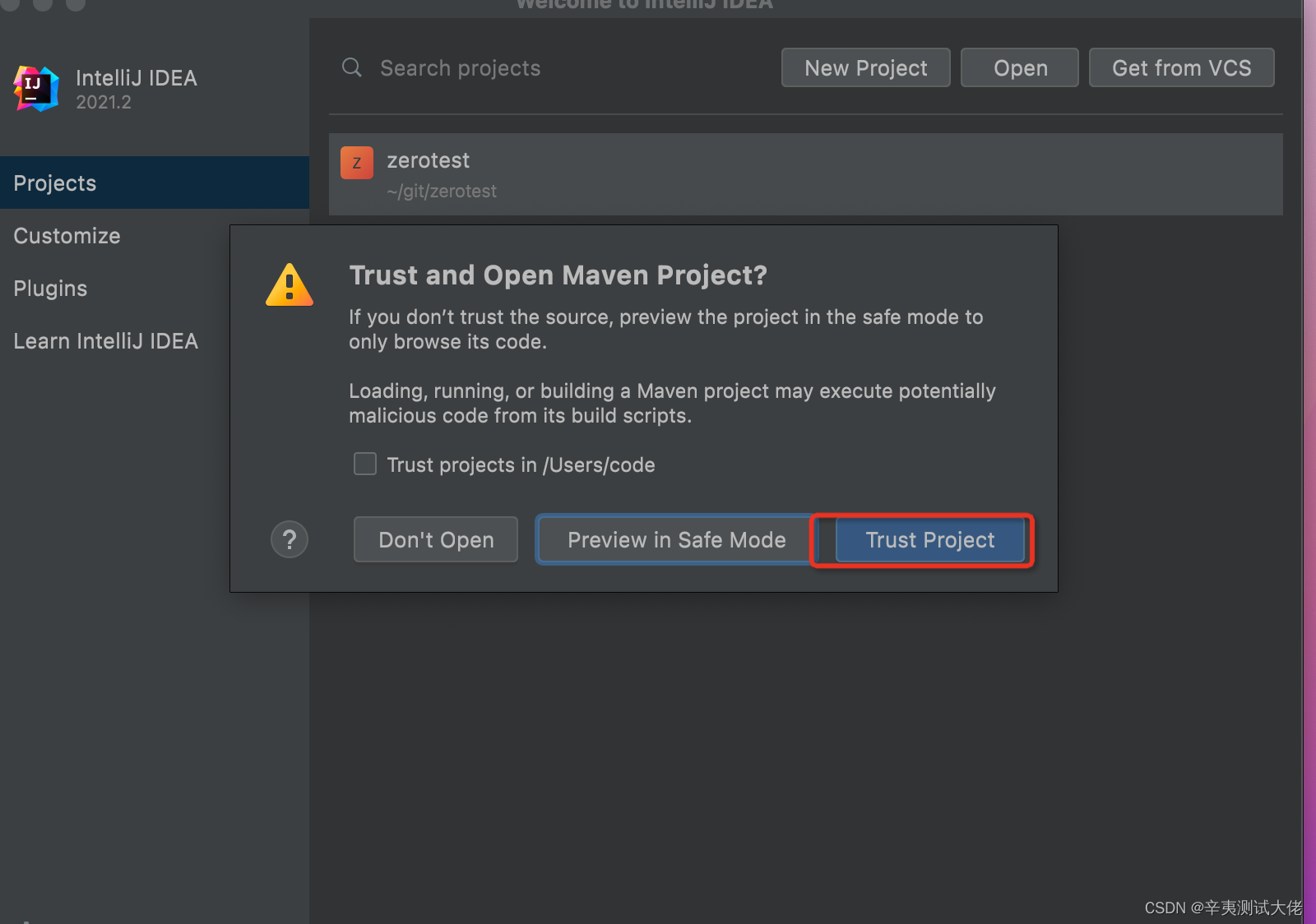
Task: Click the Trust and Open Maven Project? heading
Action: (x=558, y=275)
